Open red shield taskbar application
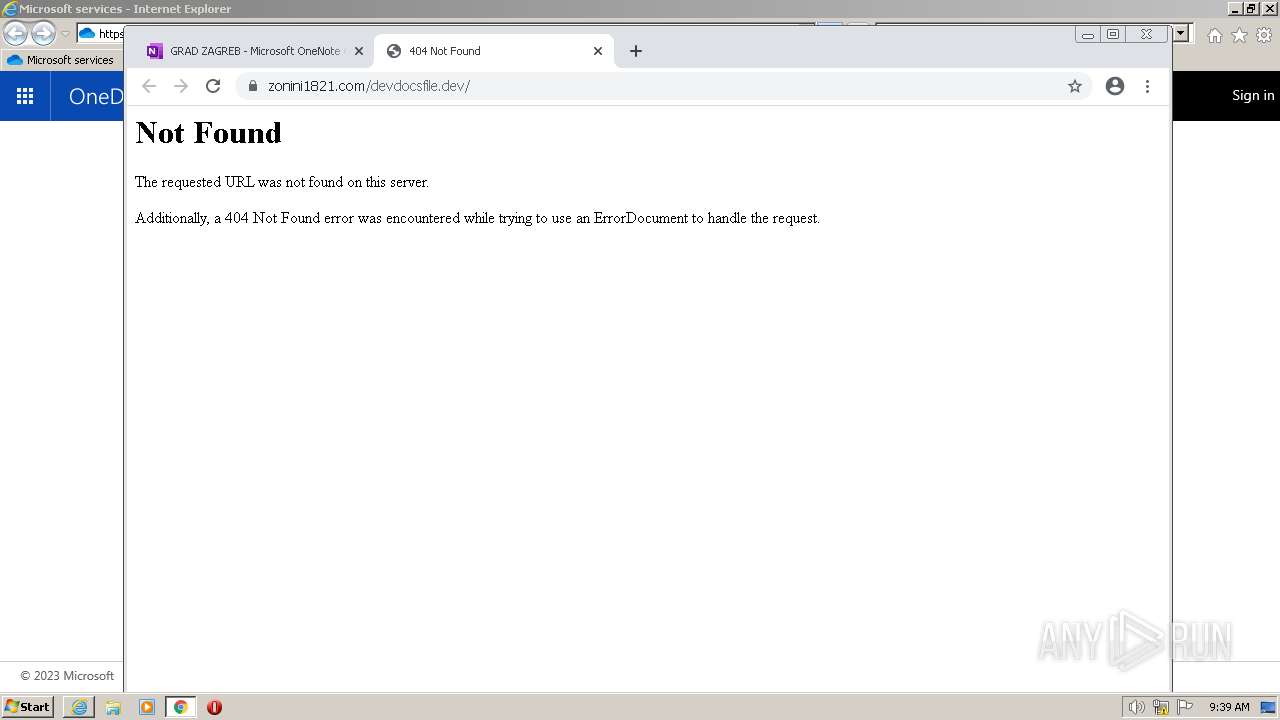Viewport: 1280px width, 720px height. pos(214,707)
